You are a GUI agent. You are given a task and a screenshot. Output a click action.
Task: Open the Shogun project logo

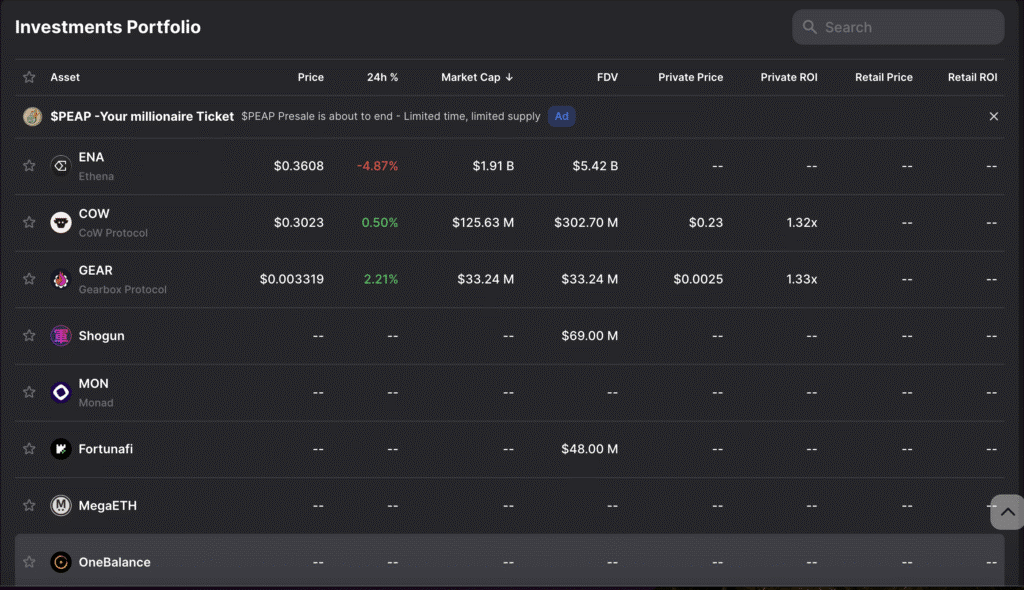point(61,336)
